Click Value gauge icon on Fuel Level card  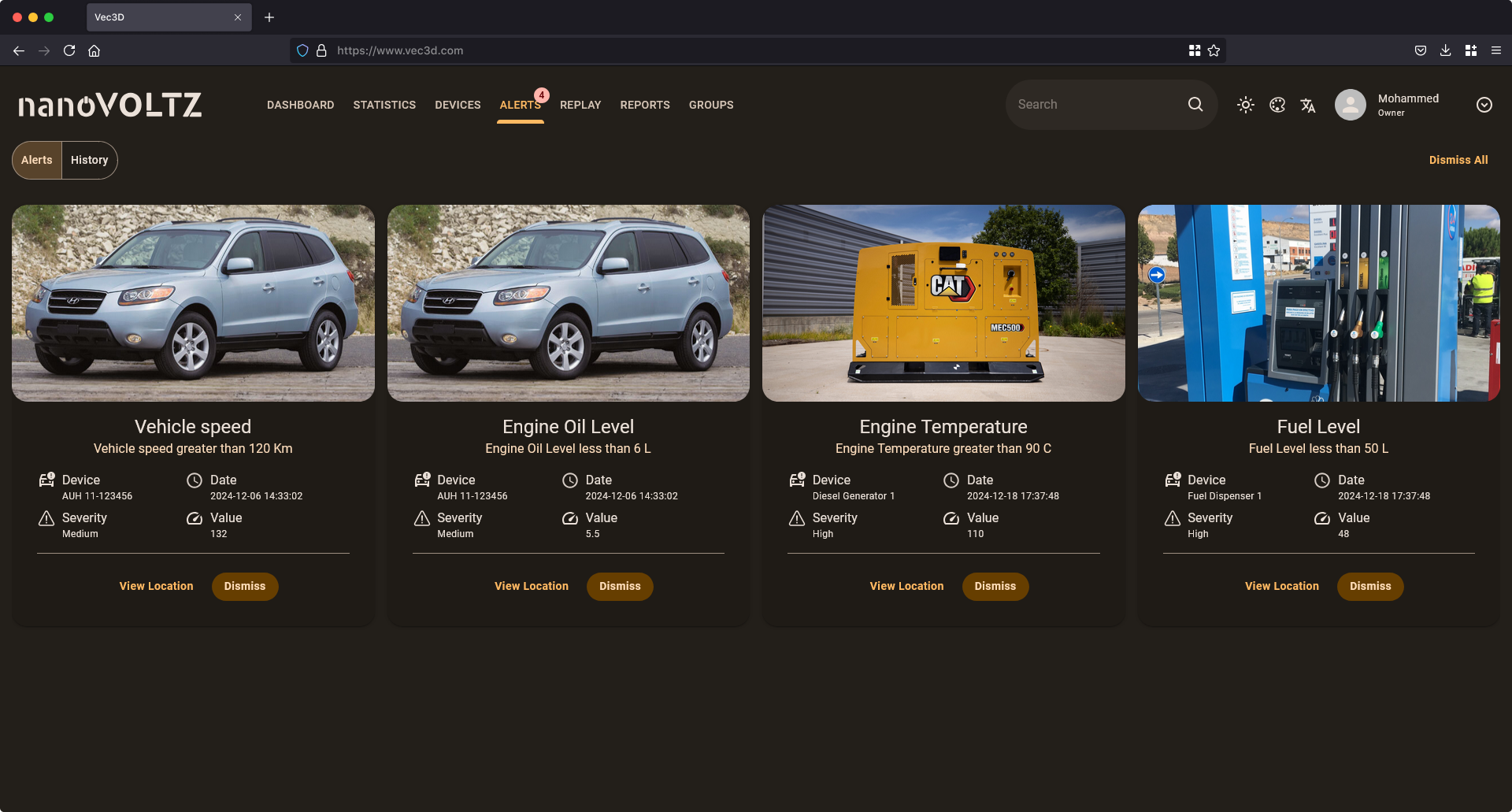pos(1322,517)
